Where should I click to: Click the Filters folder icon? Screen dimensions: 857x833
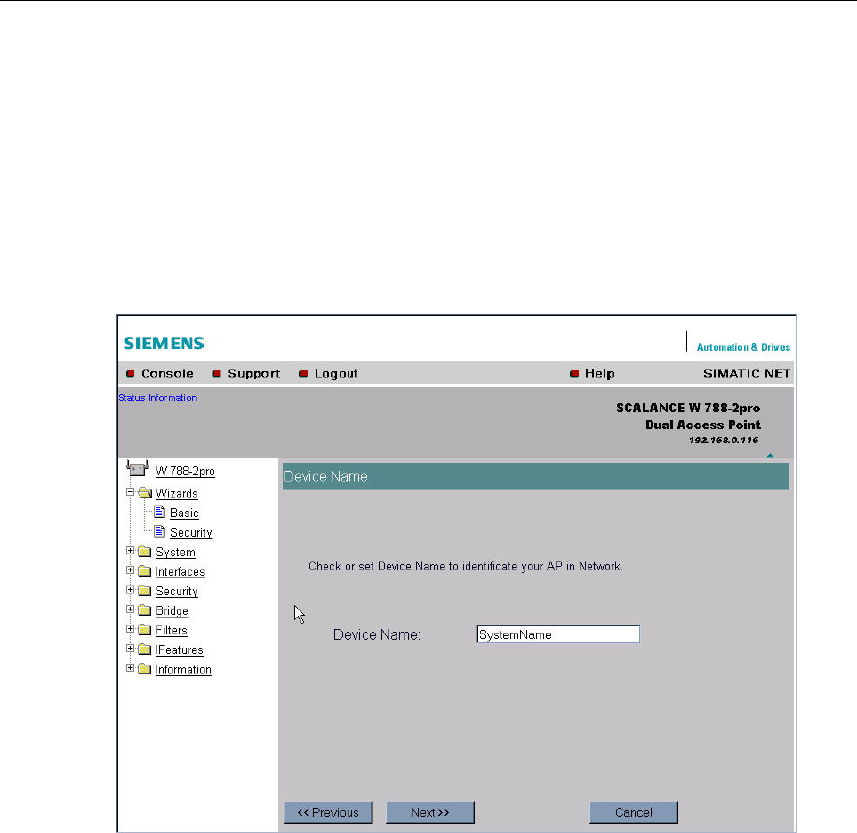tap(144, 630)
